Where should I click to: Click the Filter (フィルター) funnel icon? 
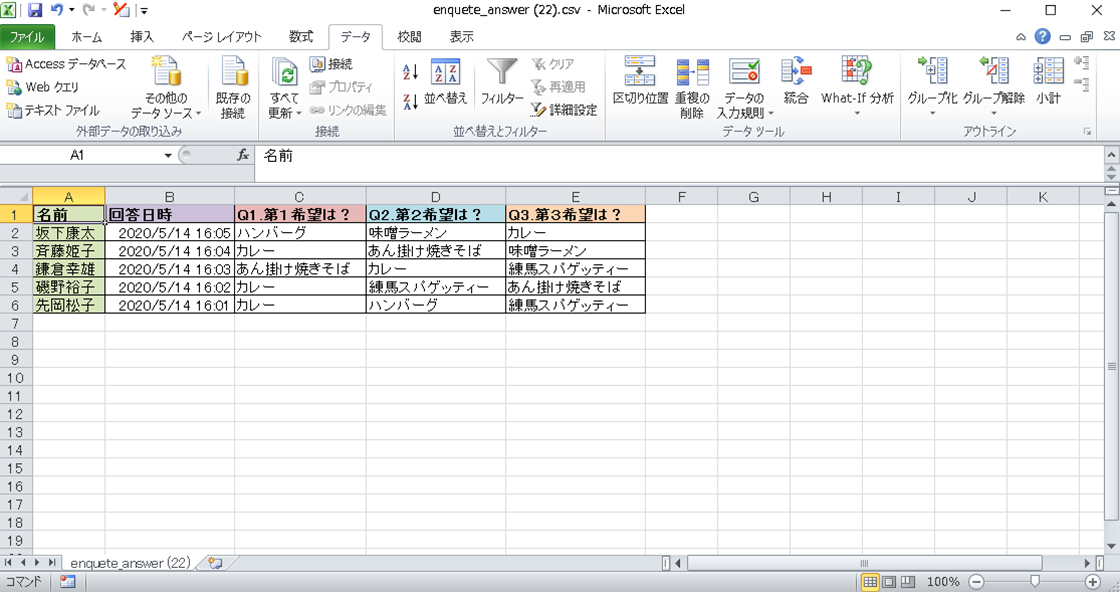pyautogui.click(x=501, y=73)
